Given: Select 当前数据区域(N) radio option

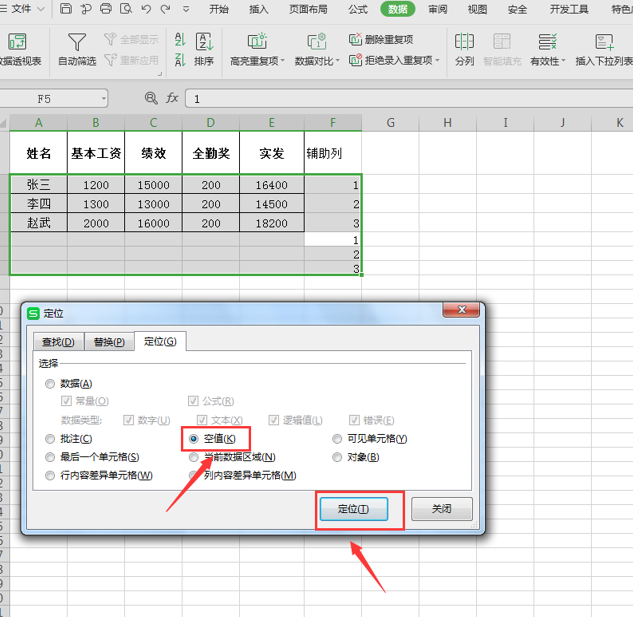Looking at the screenshot, I should pos(194,457).
